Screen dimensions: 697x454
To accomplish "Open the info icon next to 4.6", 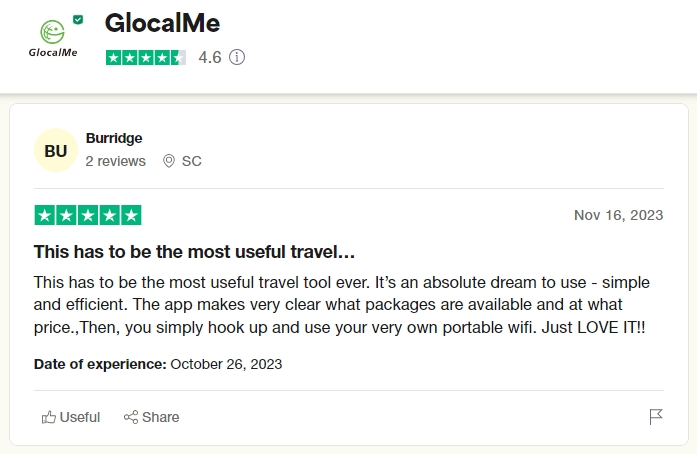I will coord(237,57).
